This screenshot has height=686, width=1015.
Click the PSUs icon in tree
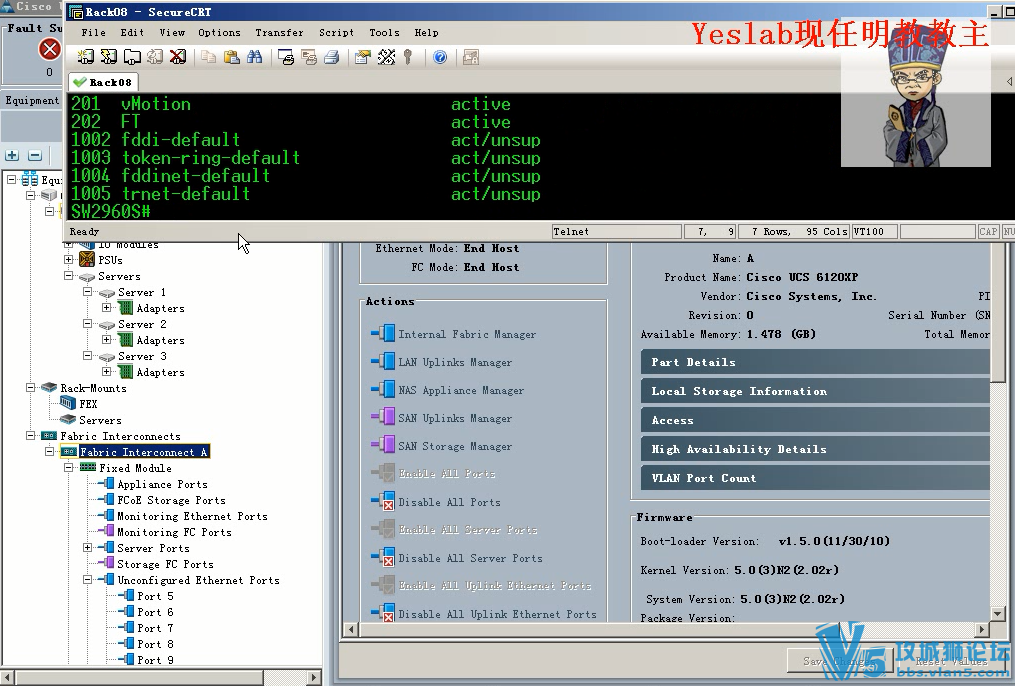point(87,260)
